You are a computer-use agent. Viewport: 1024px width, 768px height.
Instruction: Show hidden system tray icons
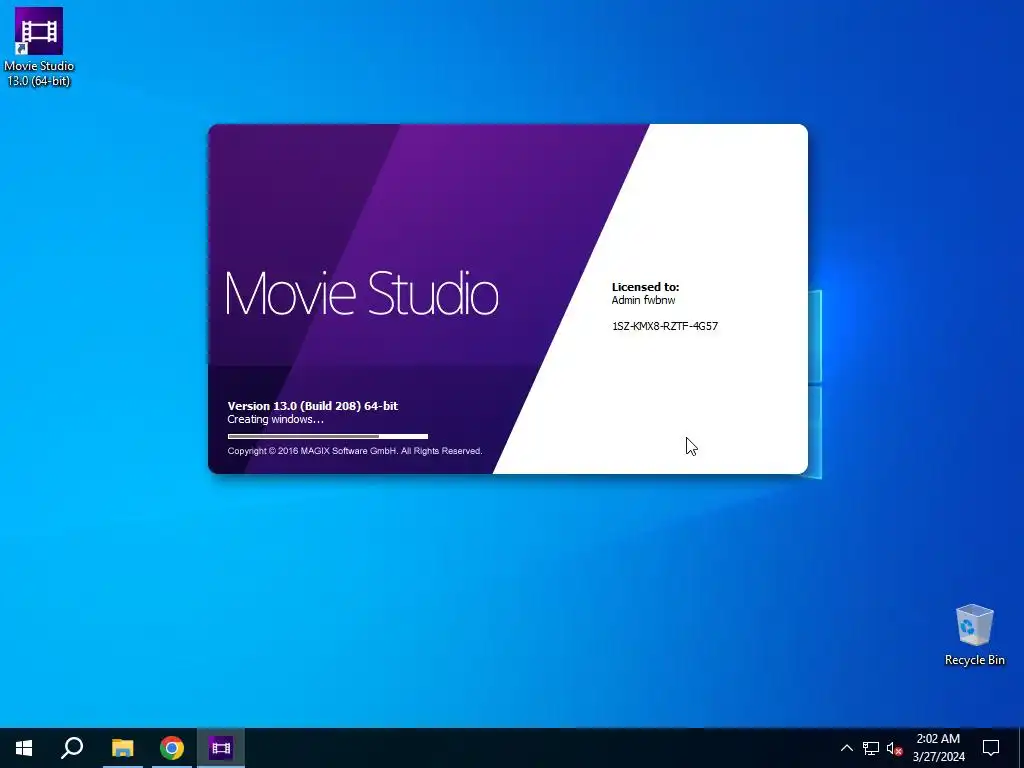(x=846, y=748)
